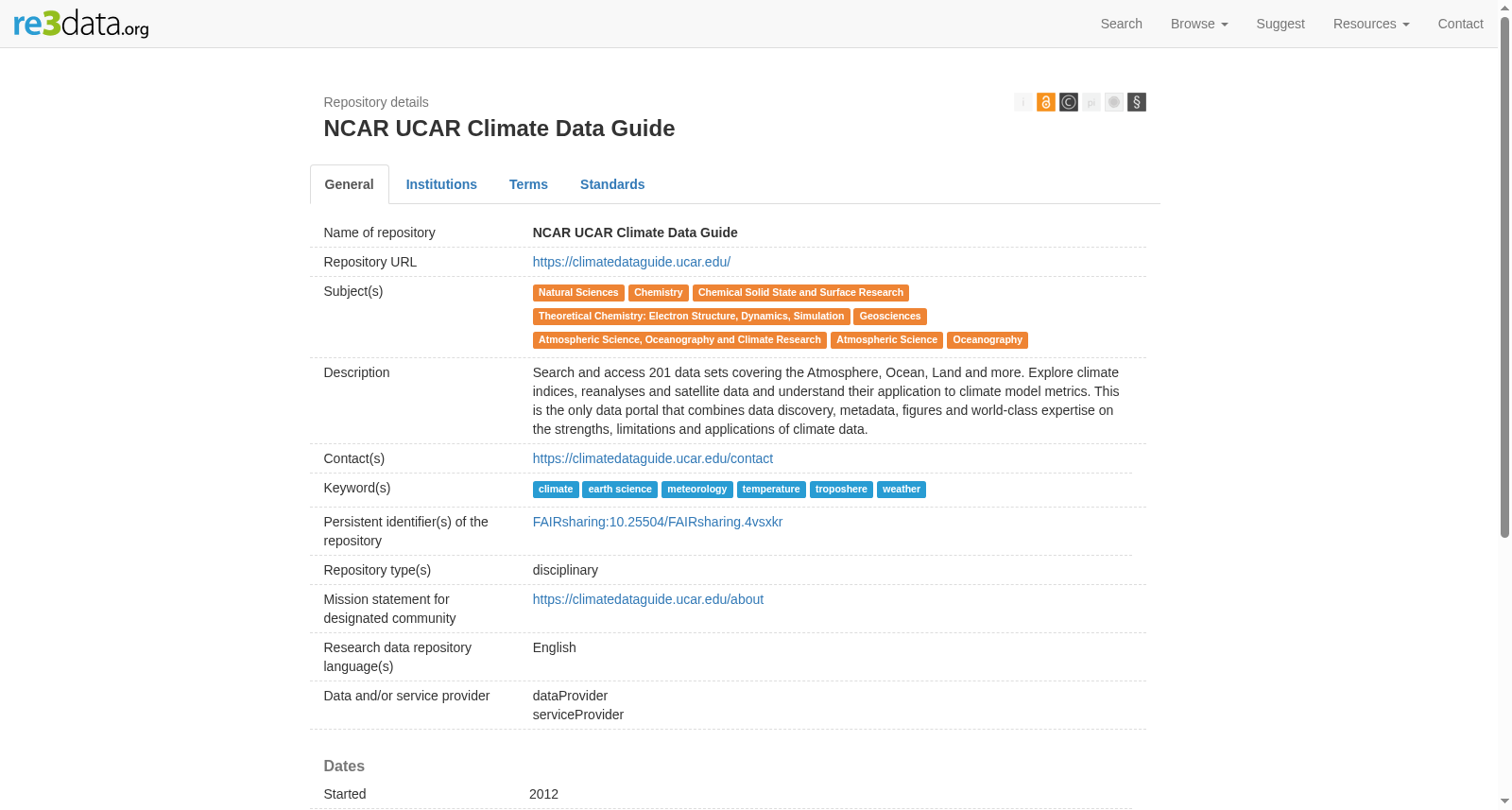1512x810 pixels.
Task: Click the orange open access lock icon
Action: pyautogui.click(x=1046, y=102)
